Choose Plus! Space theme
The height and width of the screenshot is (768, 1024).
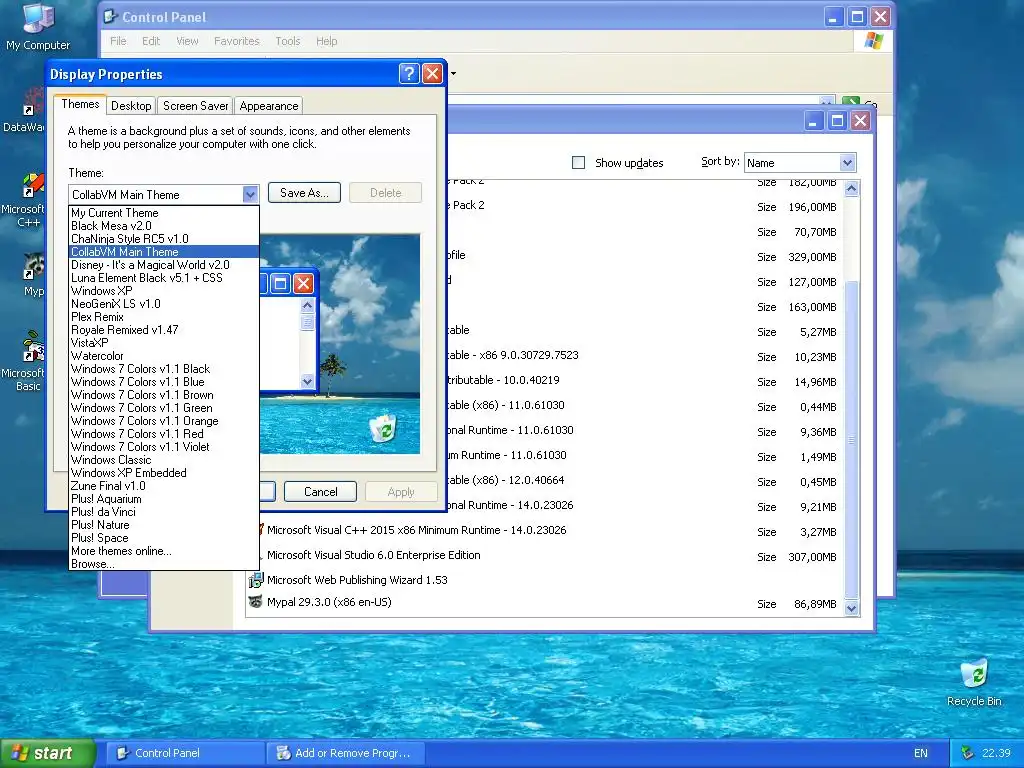point(164,538)
